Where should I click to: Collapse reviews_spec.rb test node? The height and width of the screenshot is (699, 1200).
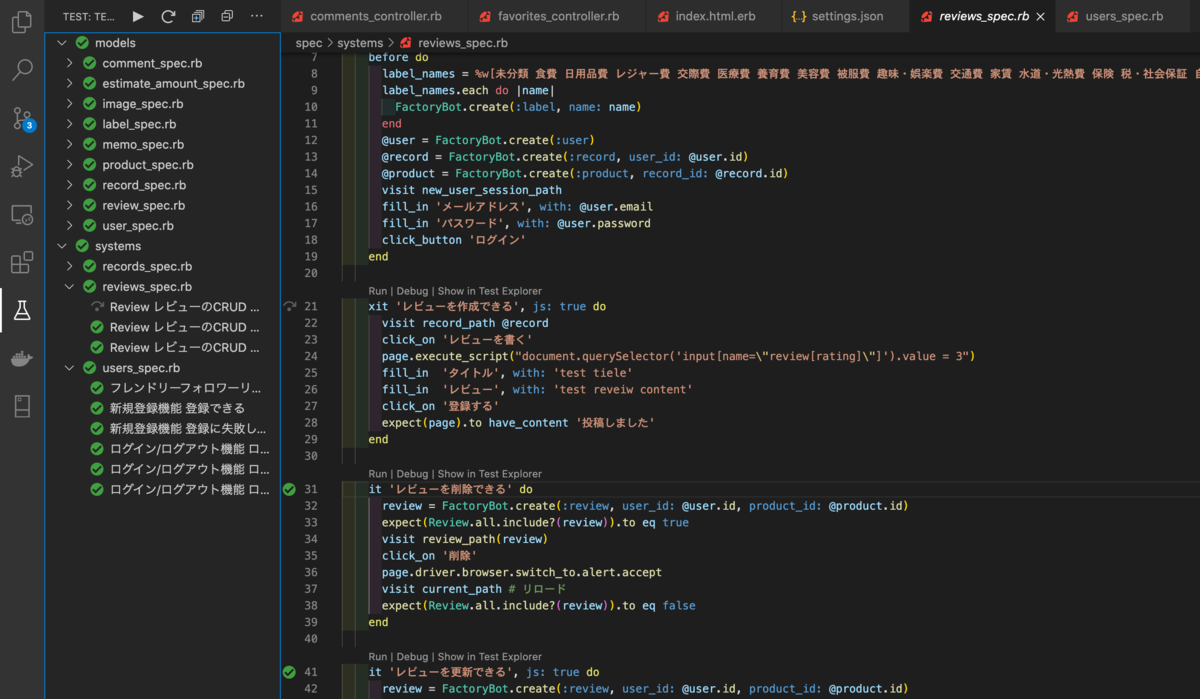pyautogui.click(x=70, y=287)
